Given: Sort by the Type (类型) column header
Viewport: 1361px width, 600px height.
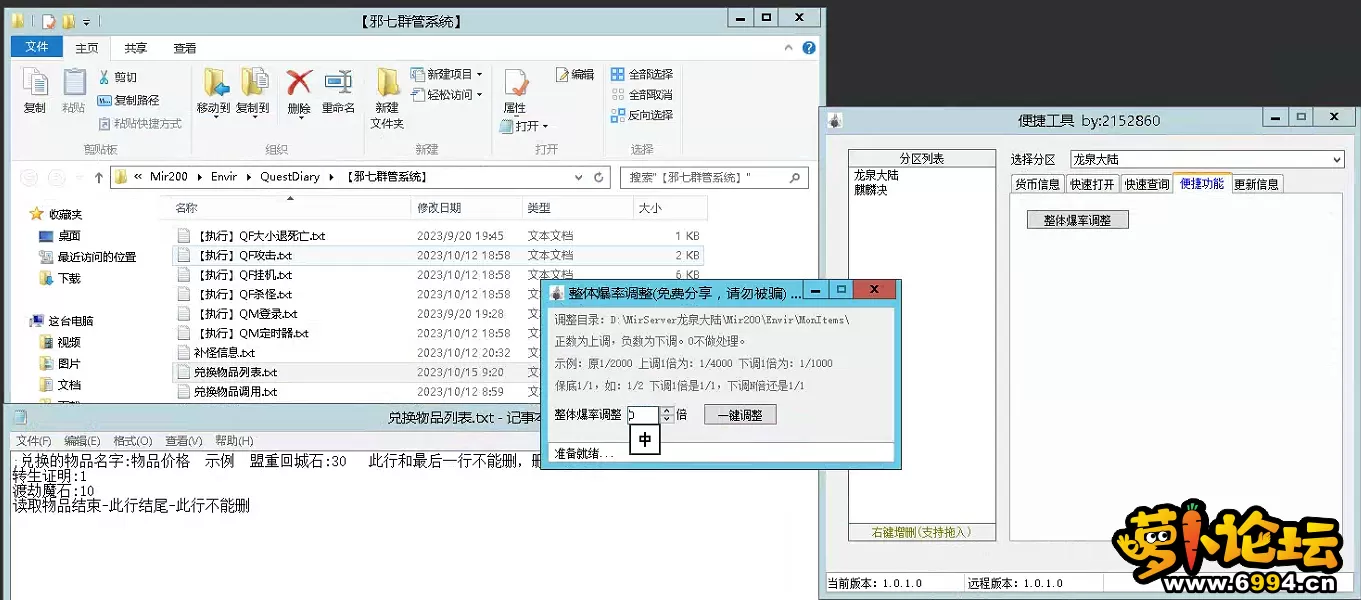Looking at the screenshot, I should click(x=577, y=208).
